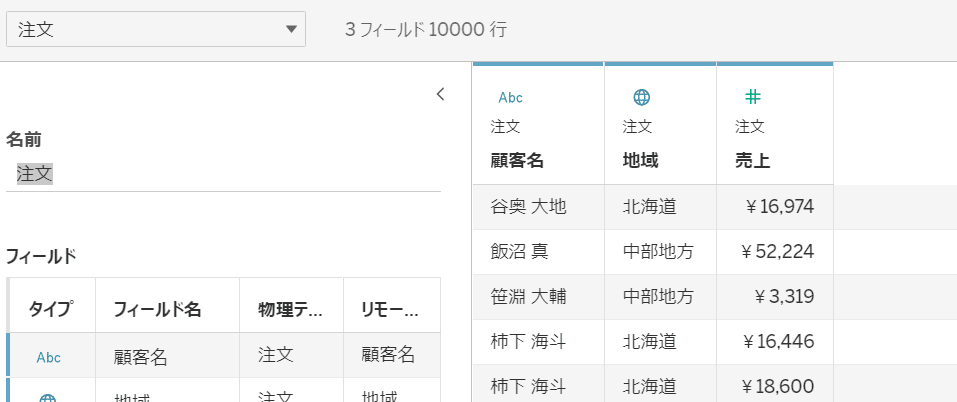Click the 名前 label

click(24, 140)
